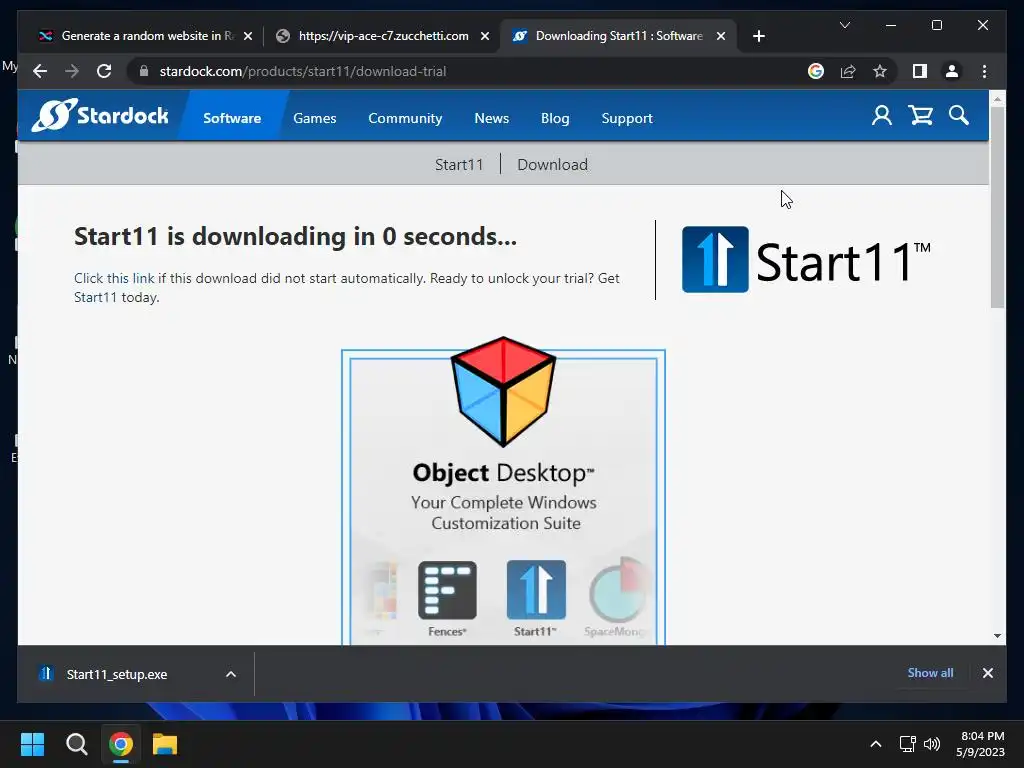Click Show all downloads
Viewport: 1024px width, 768px height.
930,673
